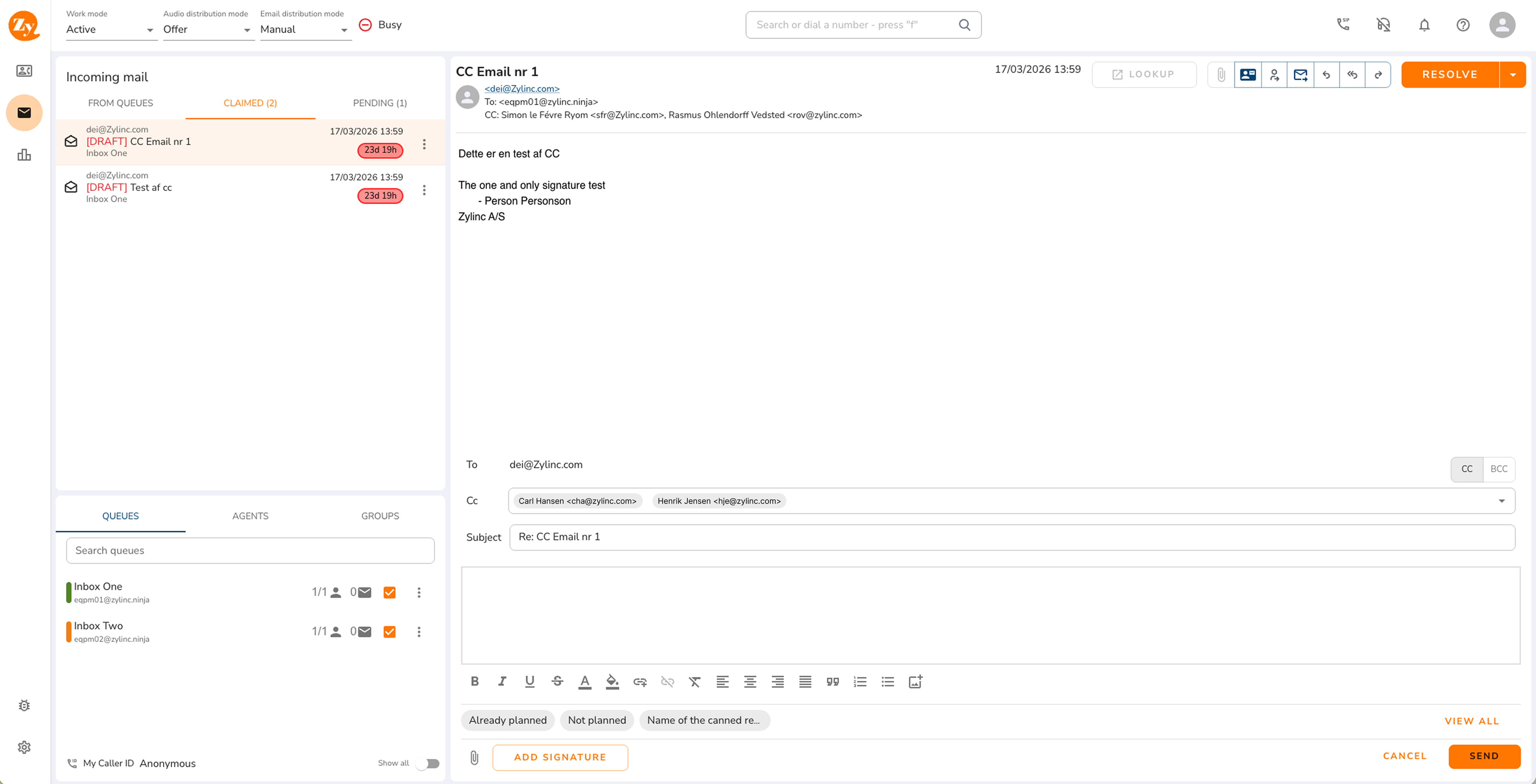Expand Email distribution mode dropdown
1536x784 pixels.
click(305, 29)
